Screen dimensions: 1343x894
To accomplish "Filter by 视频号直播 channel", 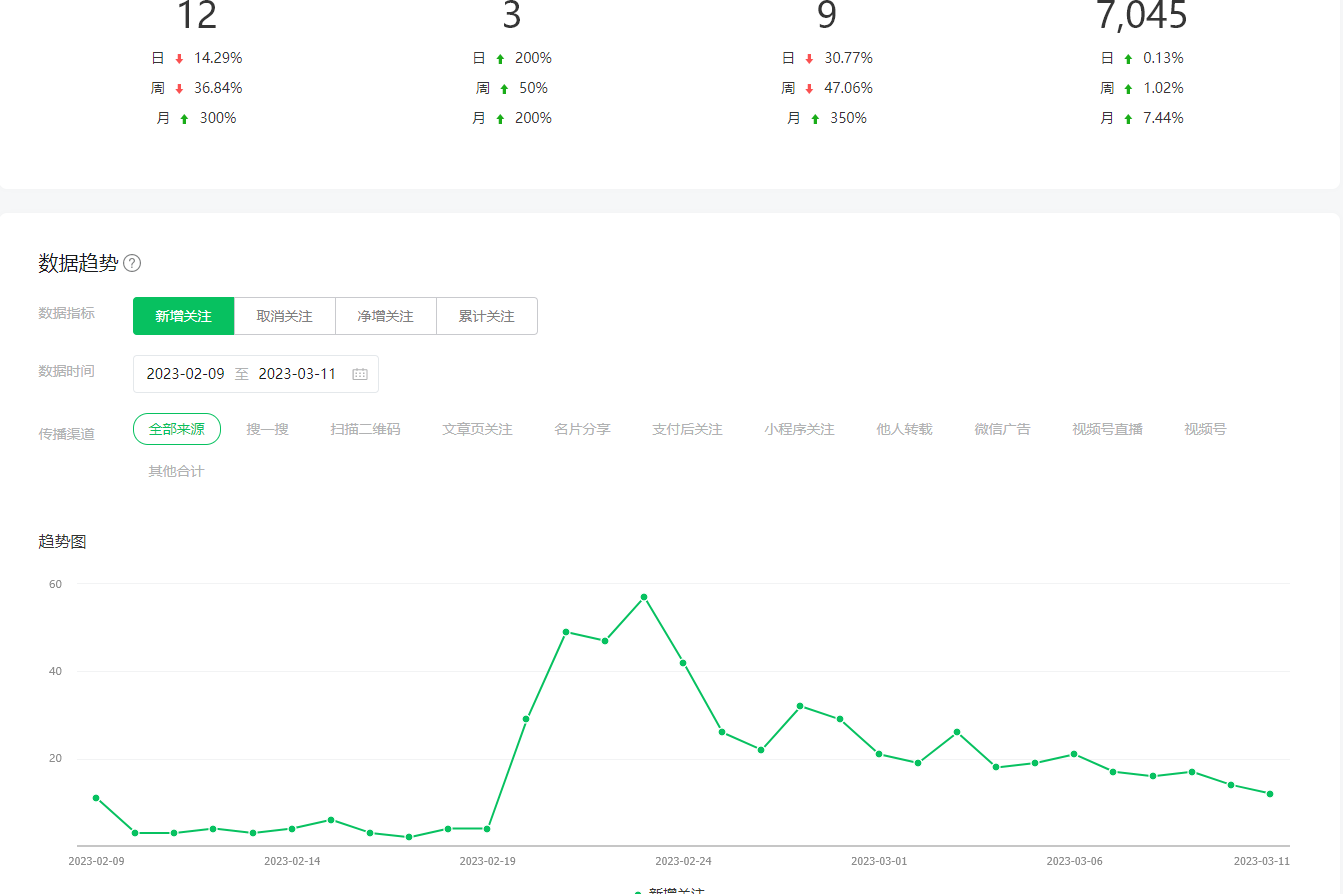I will (x=1108, y=429).
